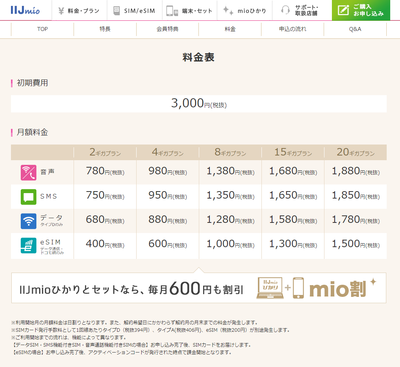The width and height of the screenshot is (400, 367).
Task: Switch to the 特長 tab
Action: (105, 29)
